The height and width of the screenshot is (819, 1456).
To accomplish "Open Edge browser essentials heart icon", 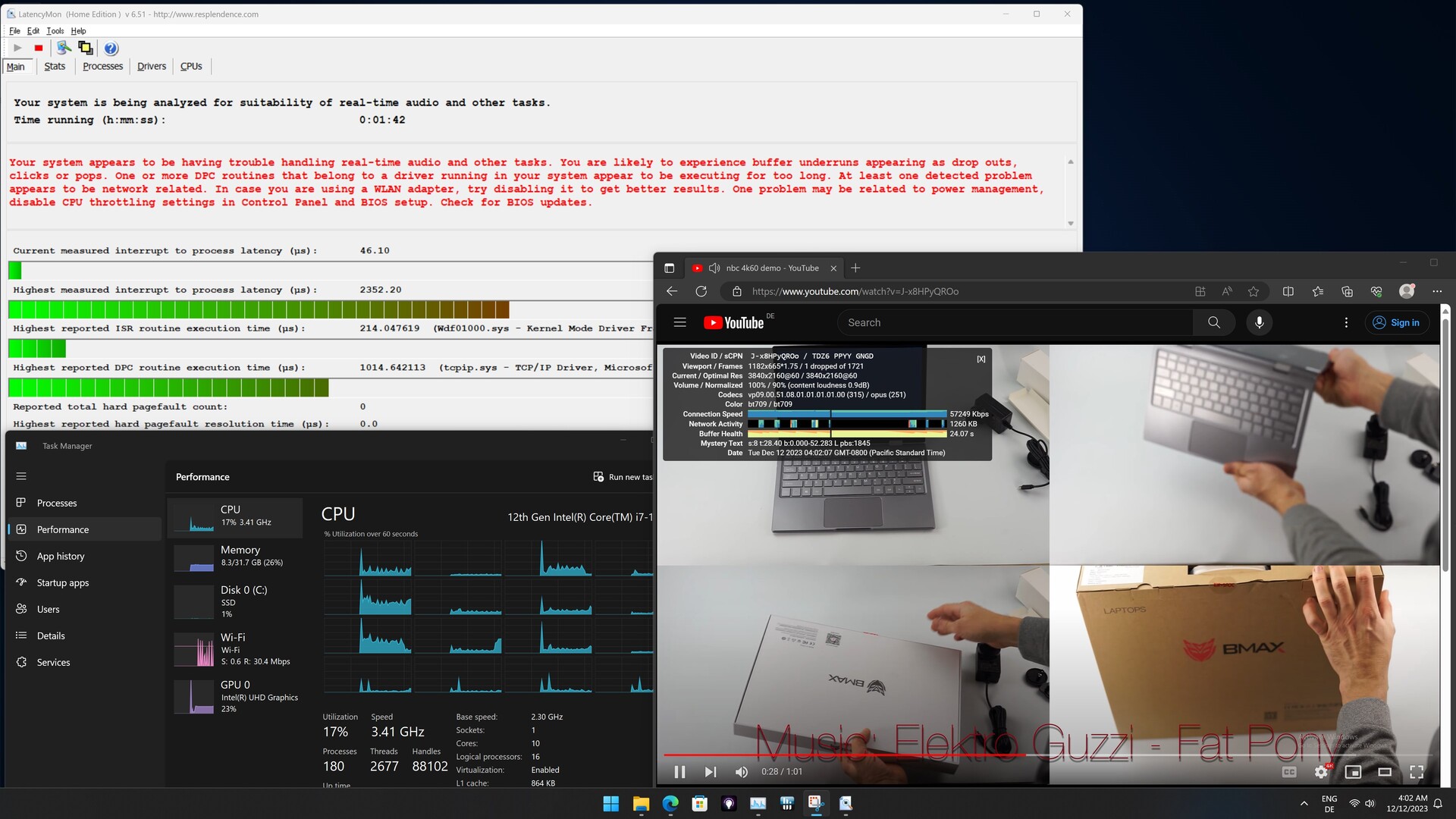I will (1376, 291).
